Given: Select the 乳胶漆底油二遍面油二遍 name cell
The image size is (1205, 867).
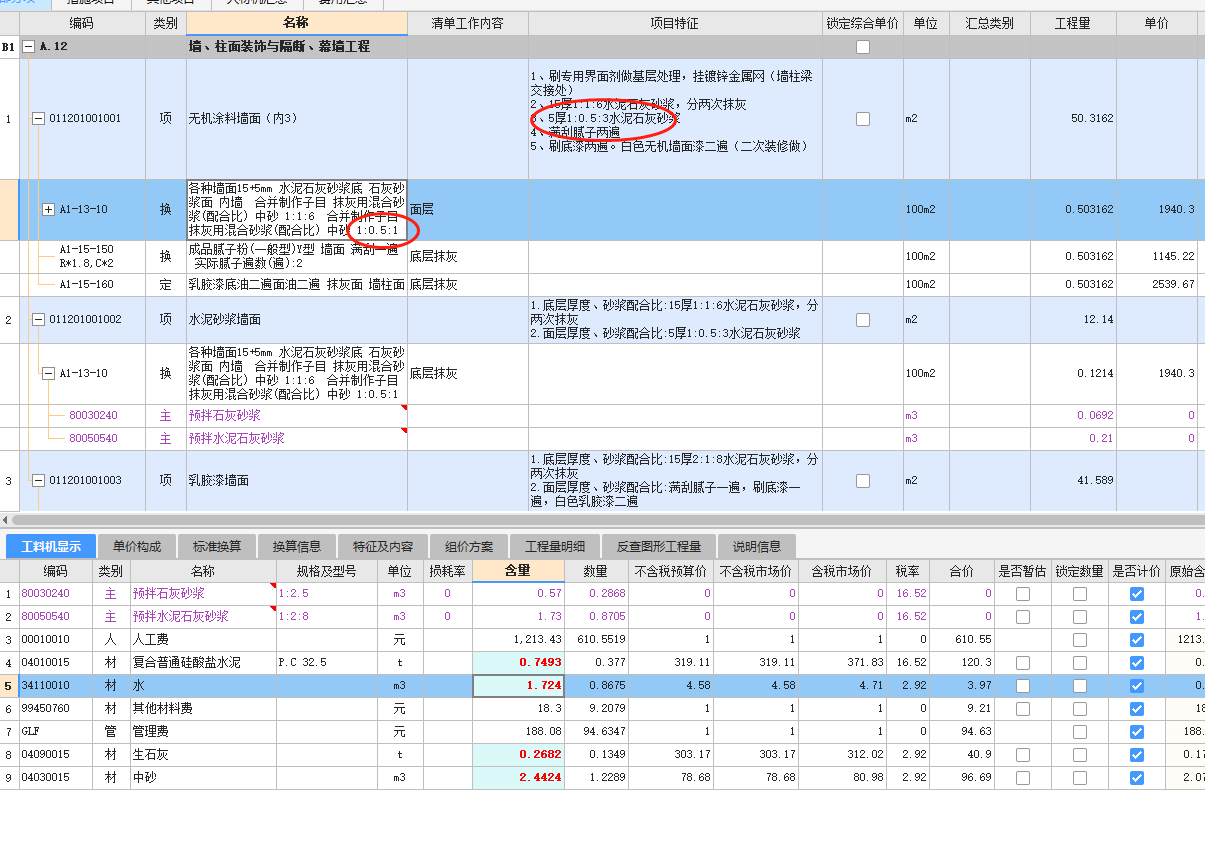Looking at the screenshot, I should click(297, 285).
